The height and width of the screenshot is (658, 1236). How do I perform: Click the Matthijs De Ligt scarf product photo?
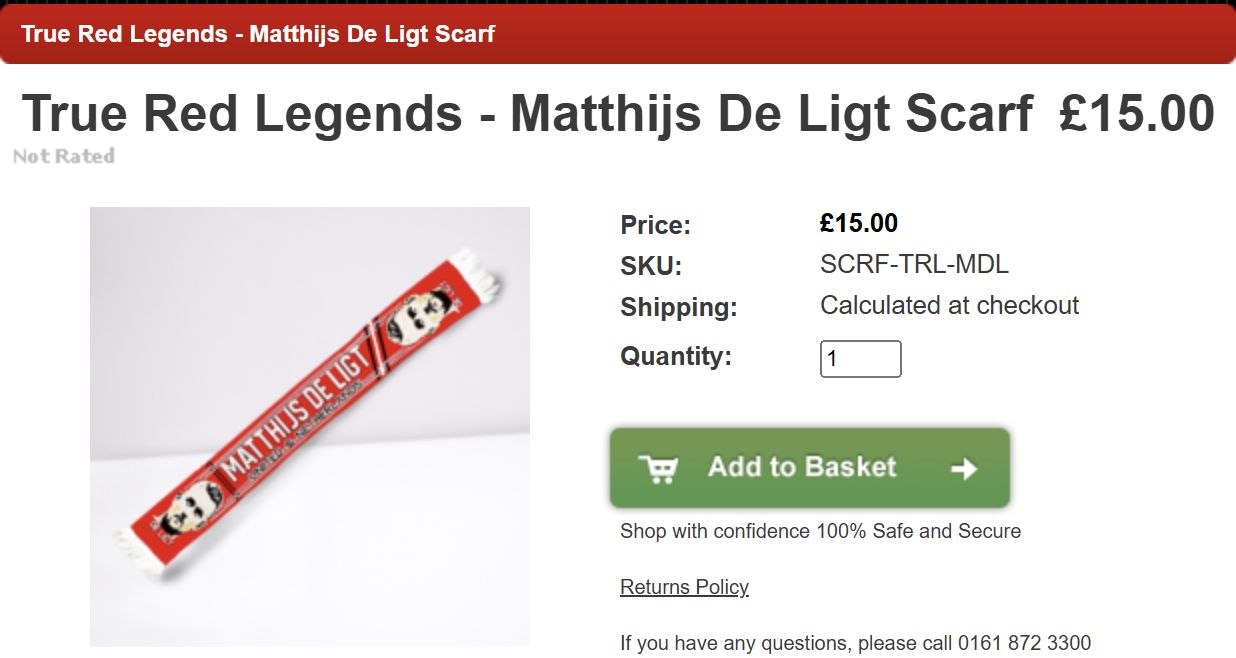(310, 427)
